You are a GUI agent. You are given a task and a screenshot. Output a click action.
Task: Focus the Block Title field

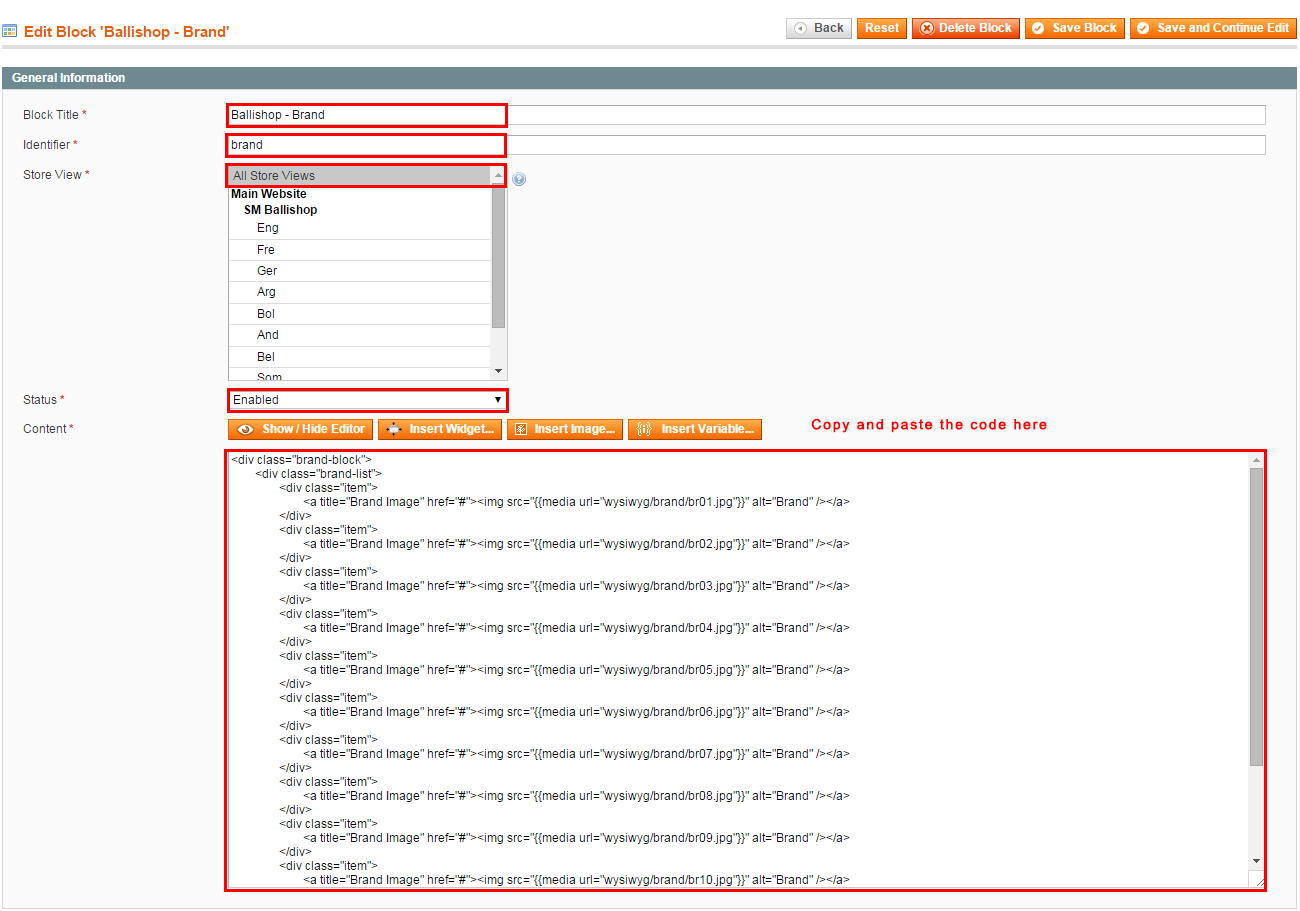click(x=746, y=115)
